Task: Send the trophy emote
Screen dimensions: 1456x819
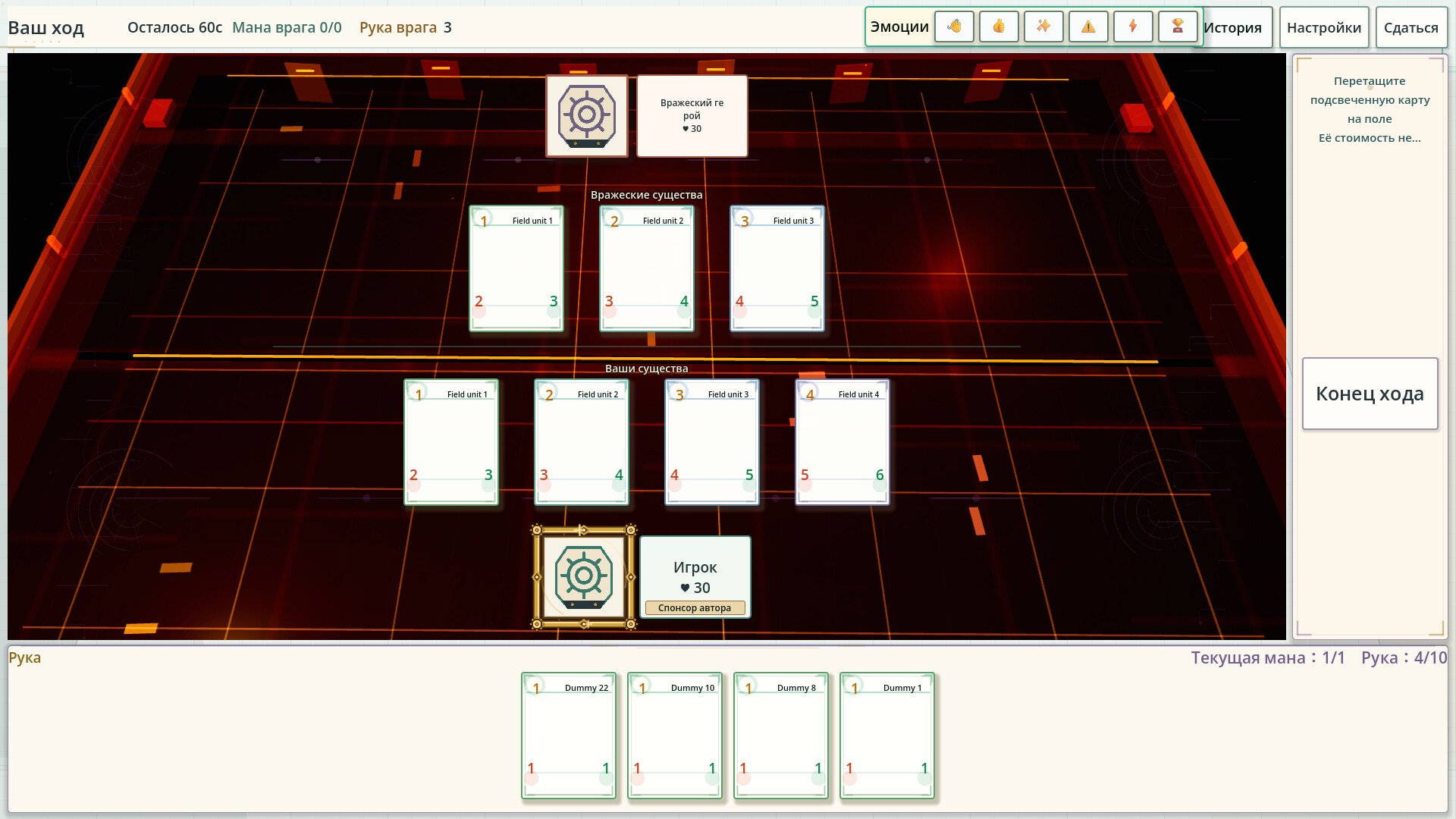Action: coord(1178,27)
